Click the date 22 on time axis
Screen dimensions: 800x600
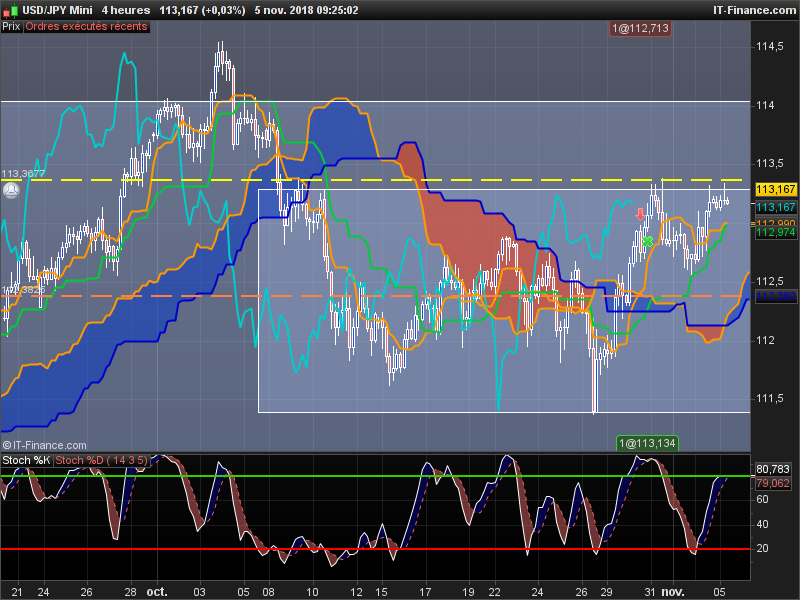tap(495, 592)
